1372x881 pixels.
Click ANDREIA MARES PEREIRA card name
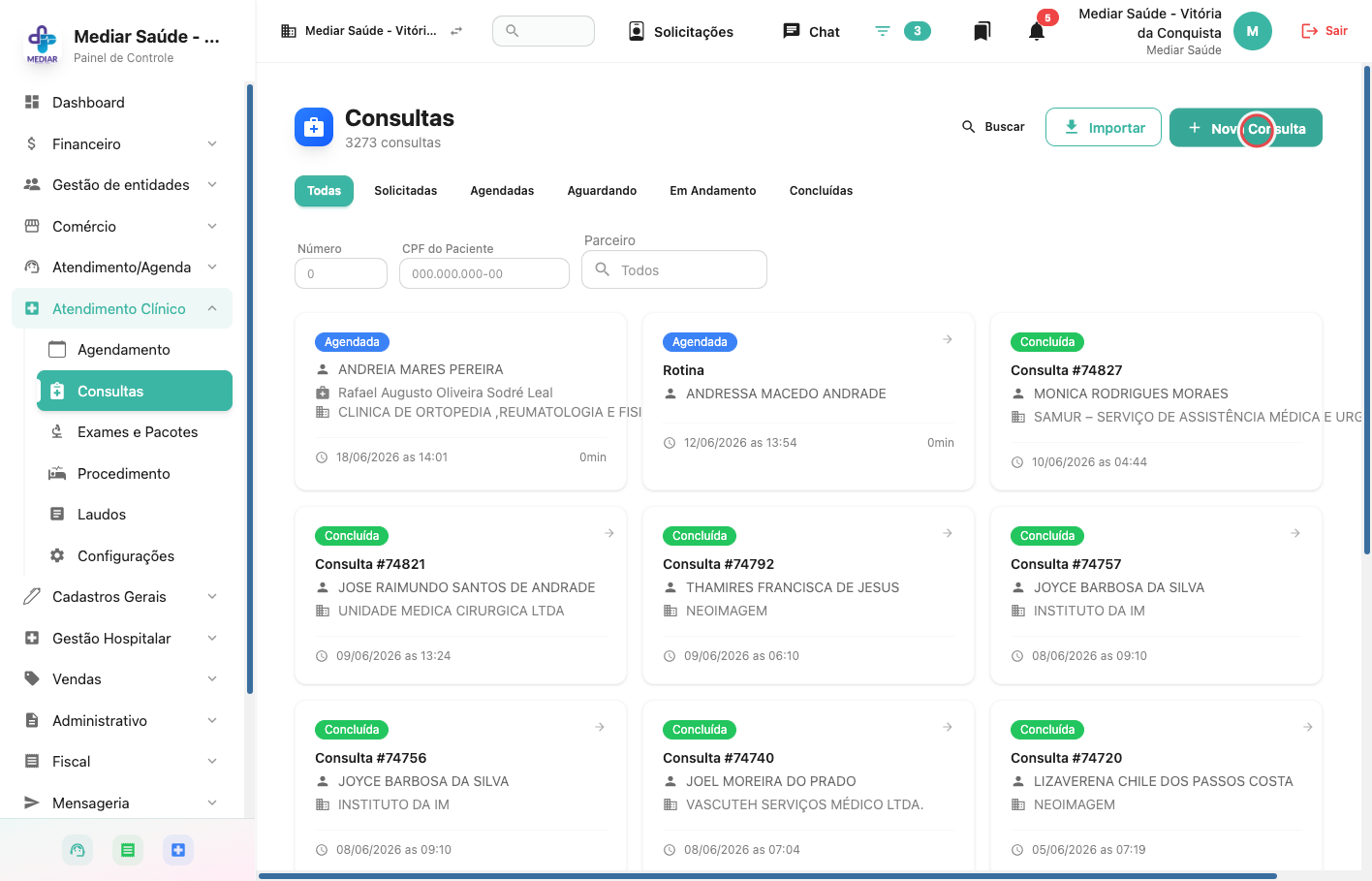(421, 369)
